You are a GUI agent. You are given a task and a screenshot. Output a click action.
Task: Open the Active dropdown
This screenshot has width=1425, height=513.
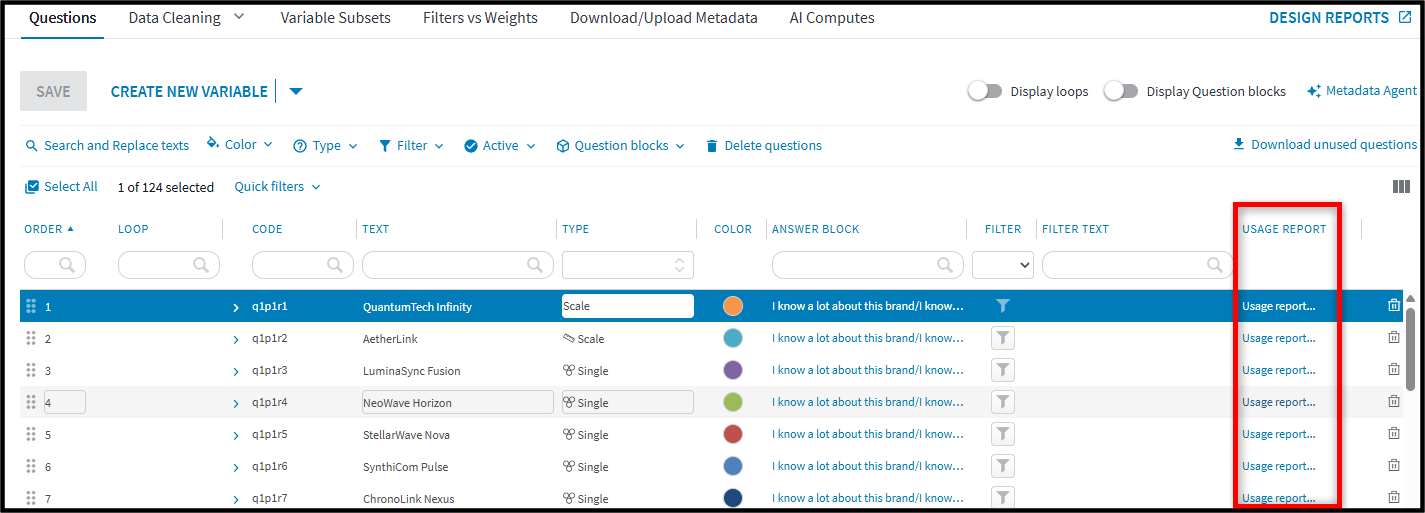pyautogui.click(x=500, y=146)
